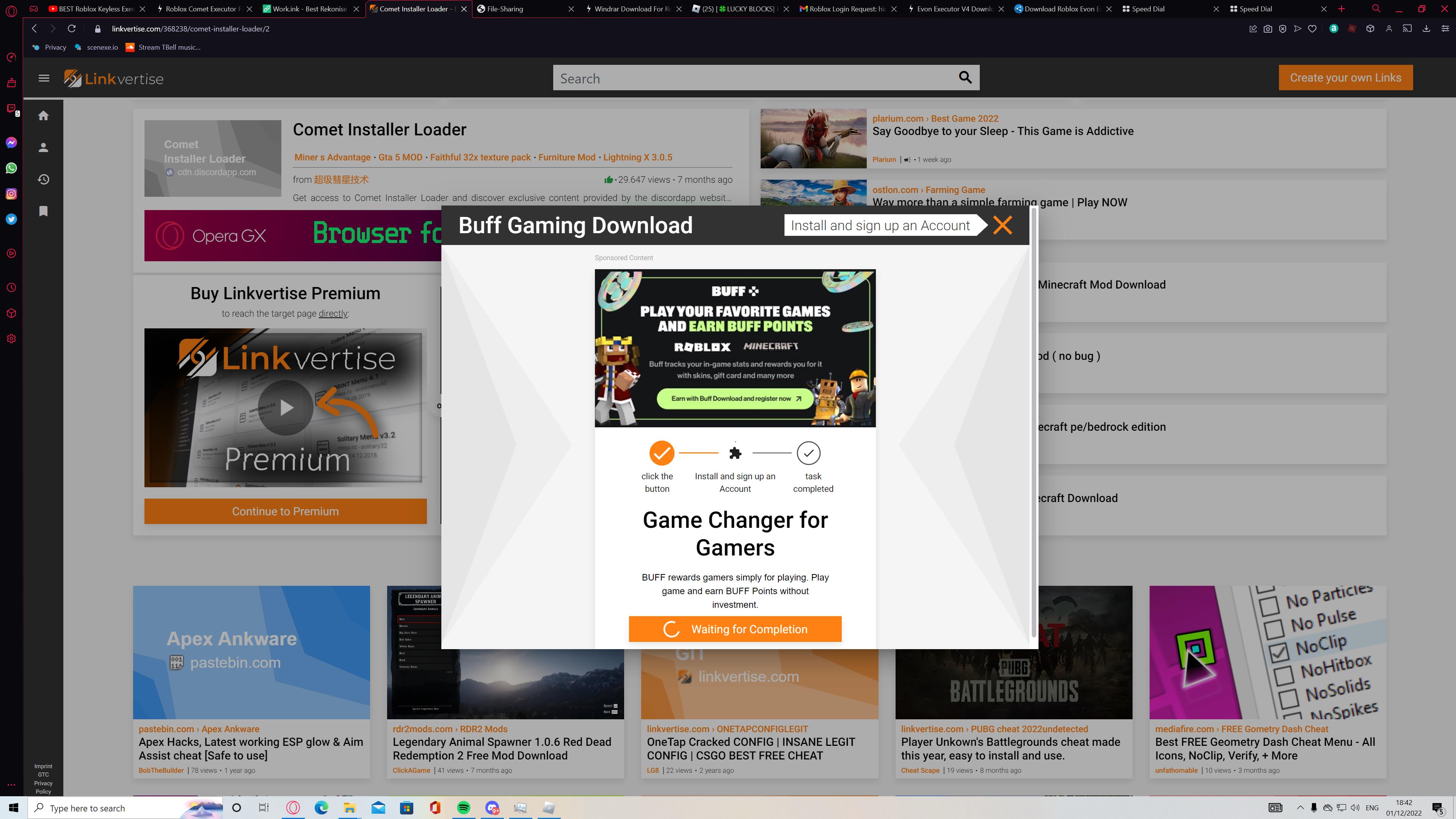The height and width of the screenshot is (819, 1456).
Task: Switch to the Work.ink browser tab
Action: (309, 9)
